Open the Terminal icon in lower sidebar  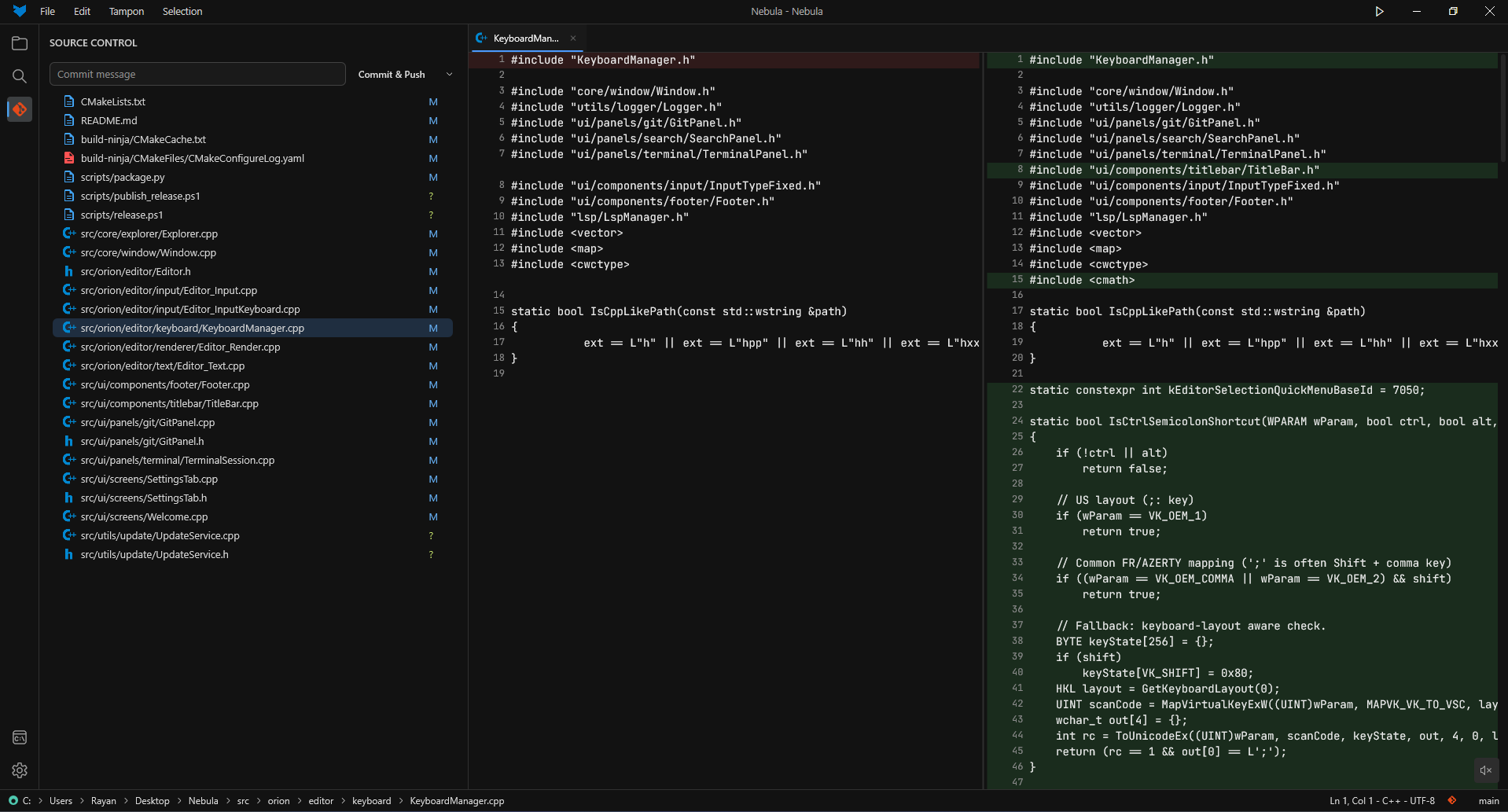point(19,737)
